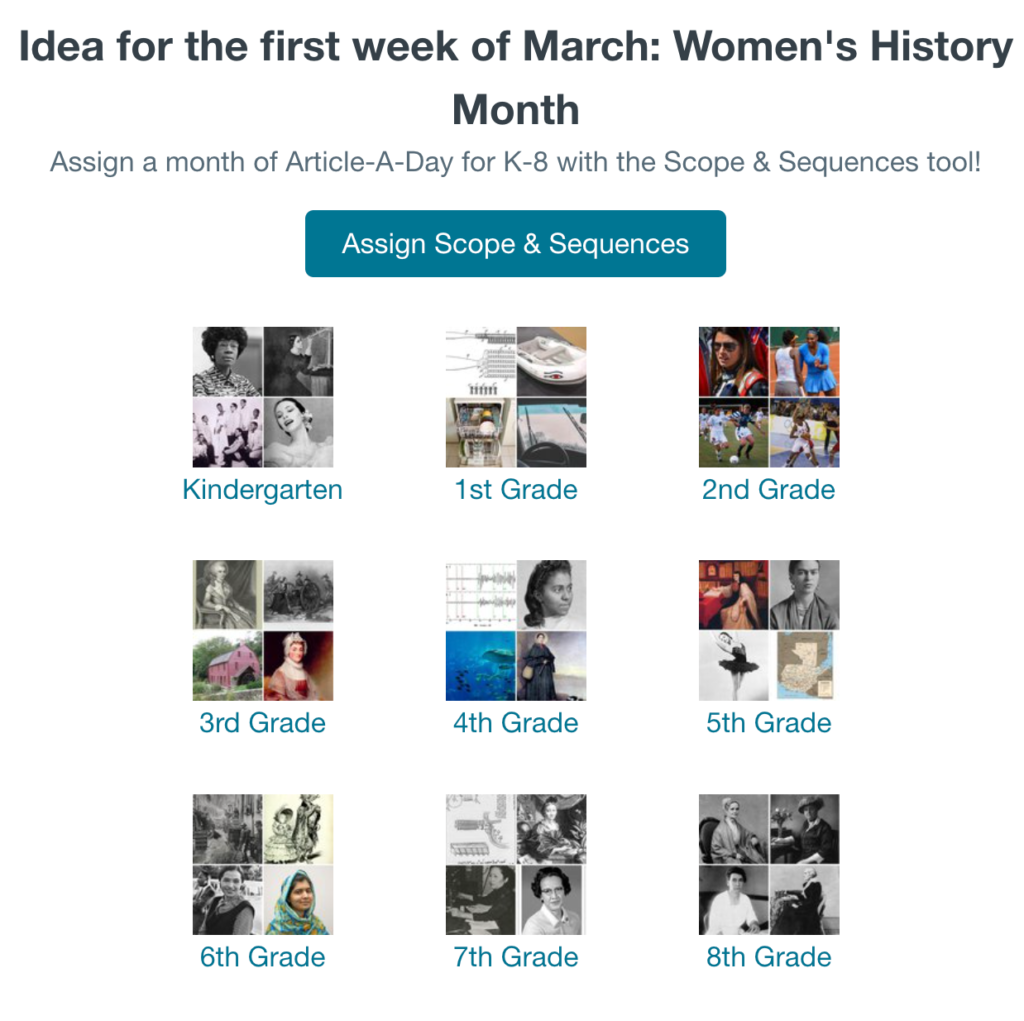This screenshot has width=1024, height=1021.
Task: Select the 3rd Grade collage with red barn
Action: point(262,630)
